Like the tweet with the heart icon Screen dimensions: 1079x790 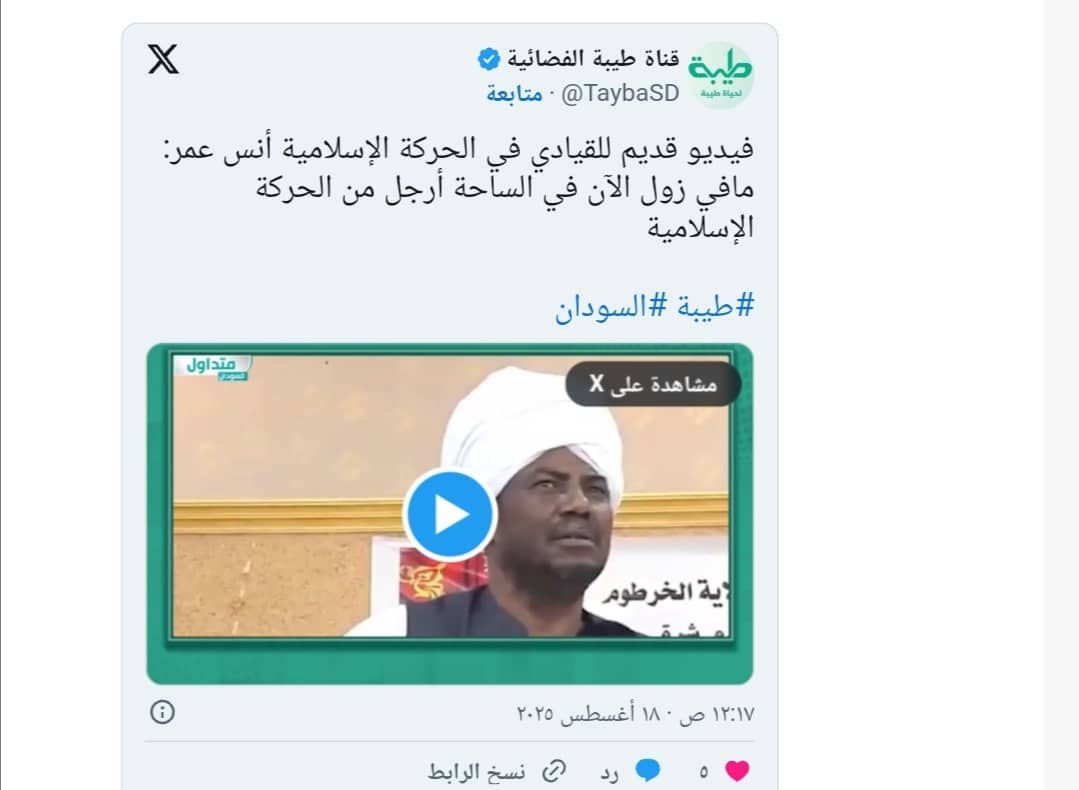(x=737, y=771)
